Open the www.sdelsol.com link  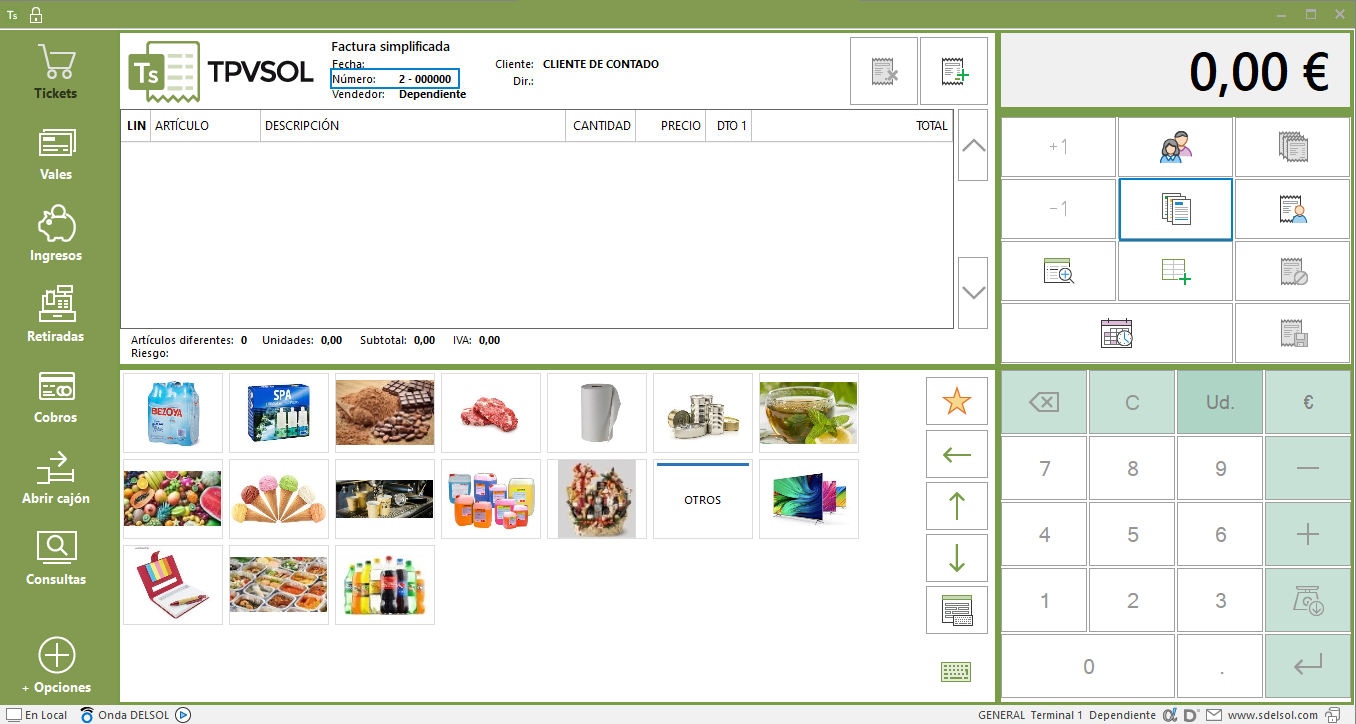pyautogui.click(x=1271, y=715)
